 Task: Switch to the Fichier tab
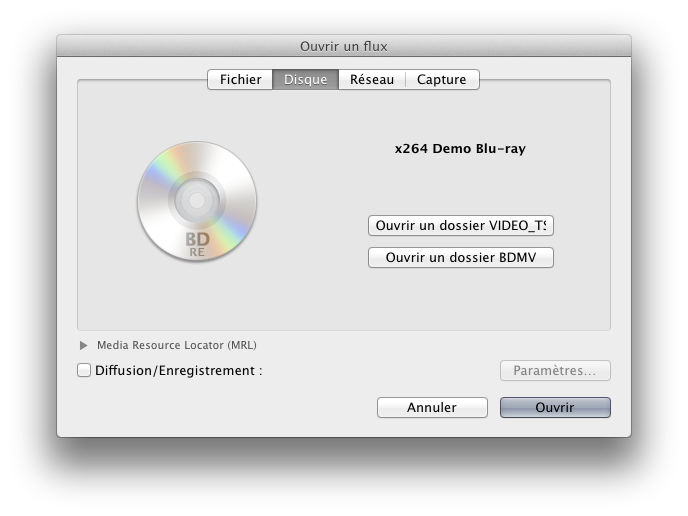pos(240,79)
